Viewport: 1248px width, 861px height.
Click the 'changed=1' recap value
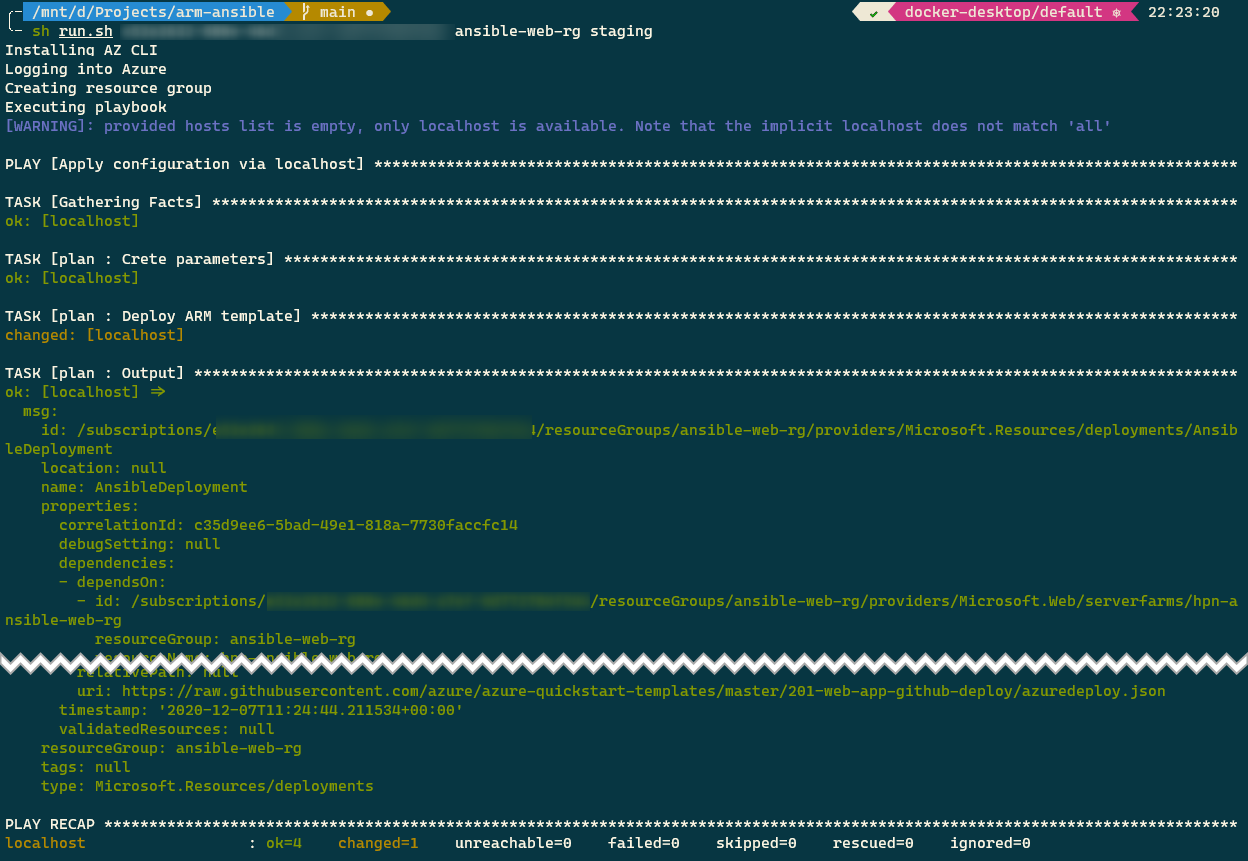(378, 843)
